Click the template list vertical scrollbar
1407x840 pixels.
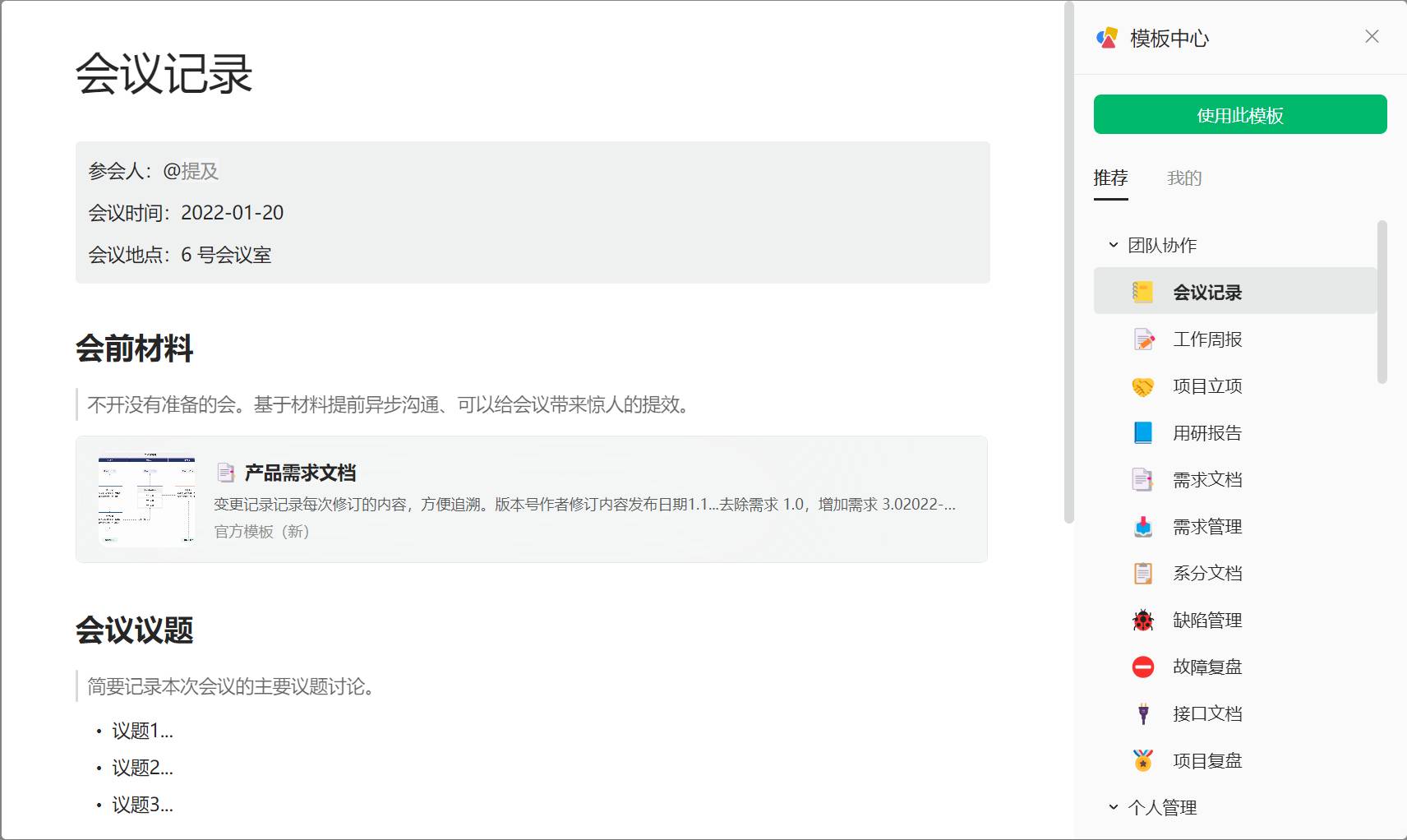tap(1382, 302)
